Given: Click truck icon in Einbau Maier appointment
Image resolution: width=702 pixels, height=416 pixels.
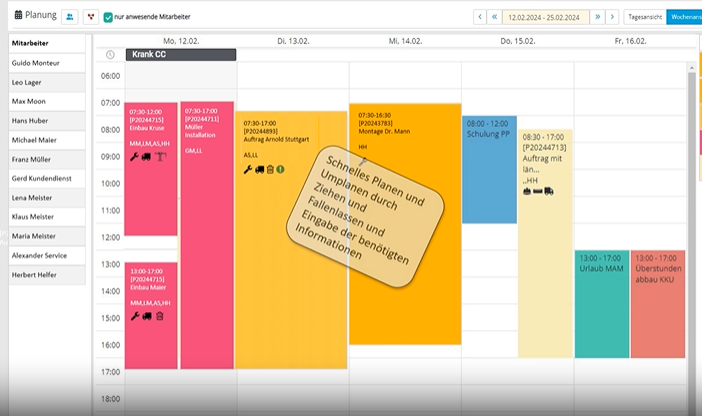Looking at the screenshot, I should (147, 316).
